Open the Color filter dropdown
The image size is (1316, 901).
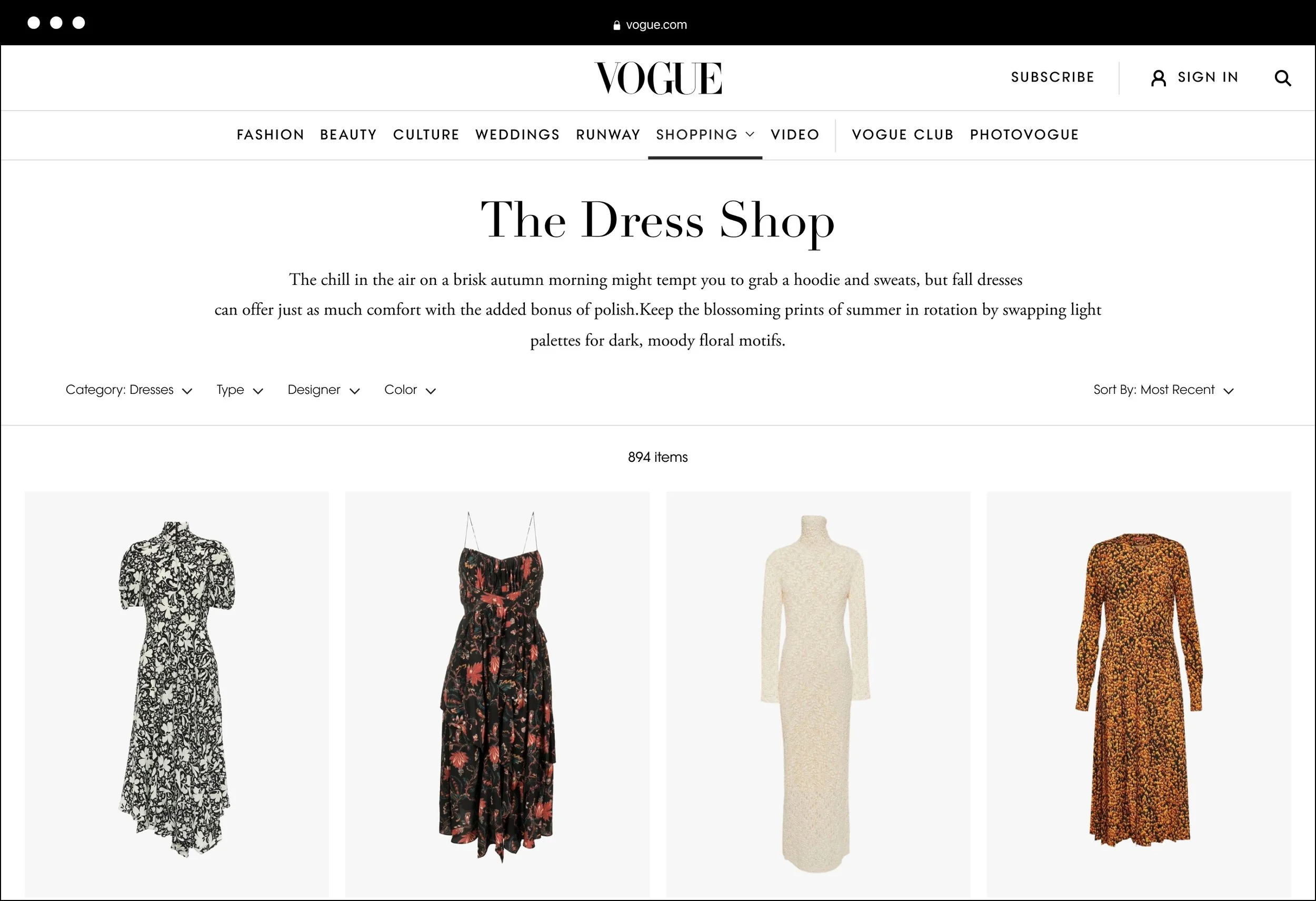(x=410, y=390)
